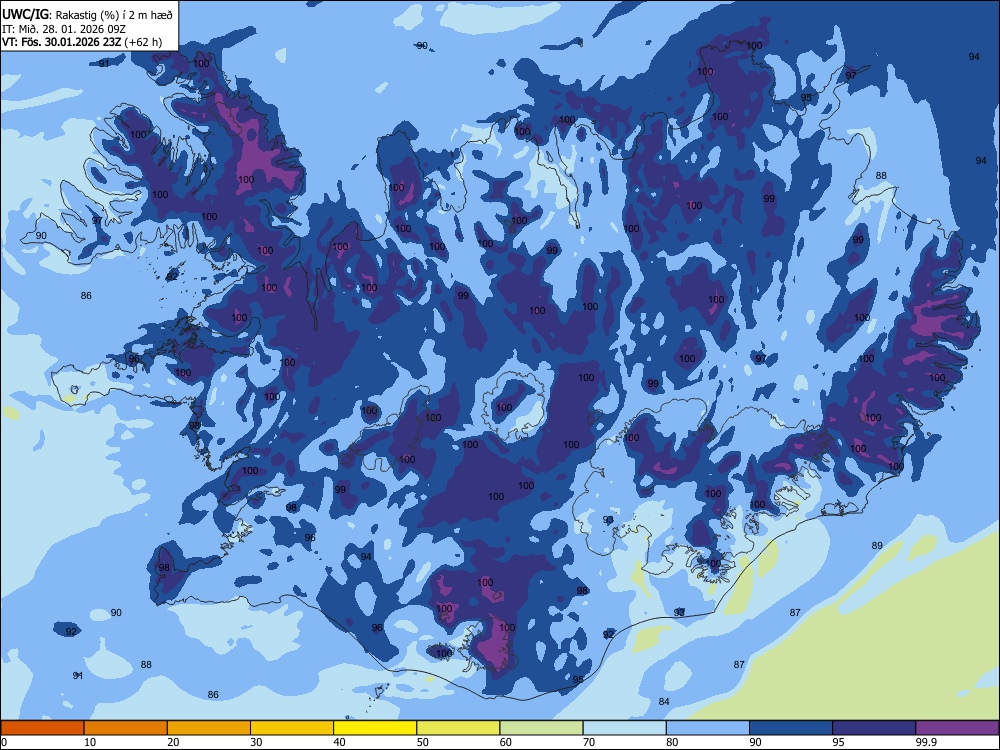Click the '30' tick label on the color scale
The image size is (1000, 750).
pos(256,742)
